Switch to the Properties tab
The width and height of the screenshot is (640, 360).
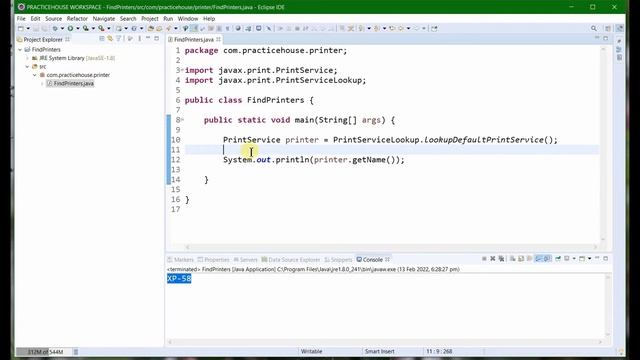[213, 260]
